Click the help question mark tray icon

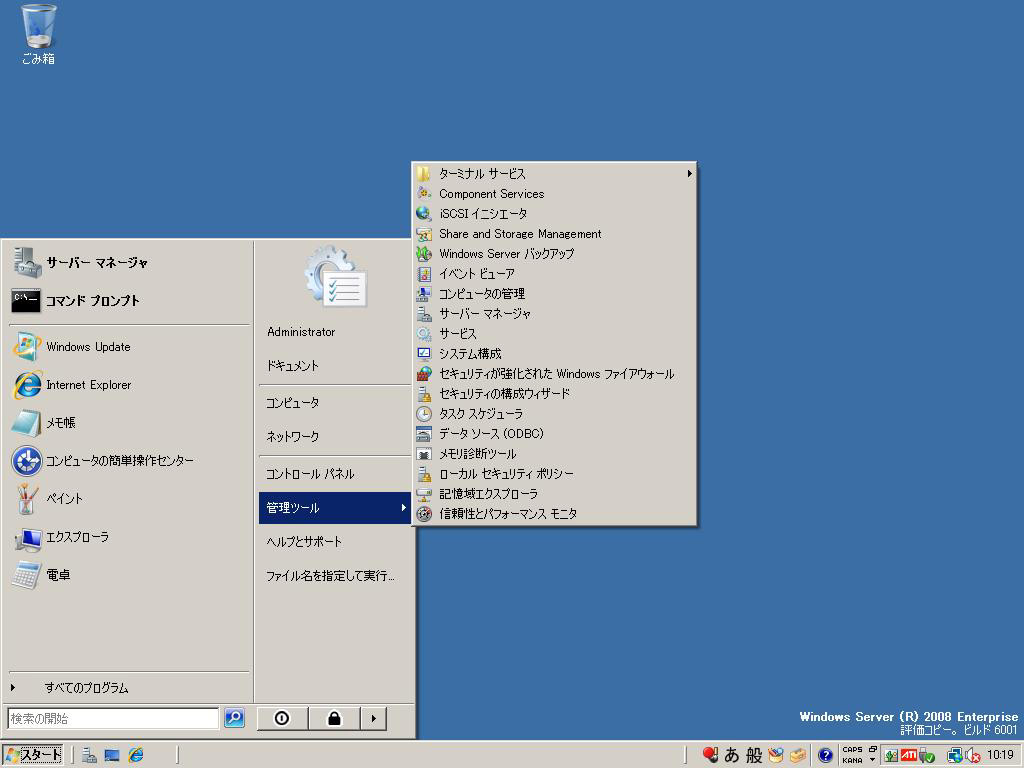coord(825,755)
